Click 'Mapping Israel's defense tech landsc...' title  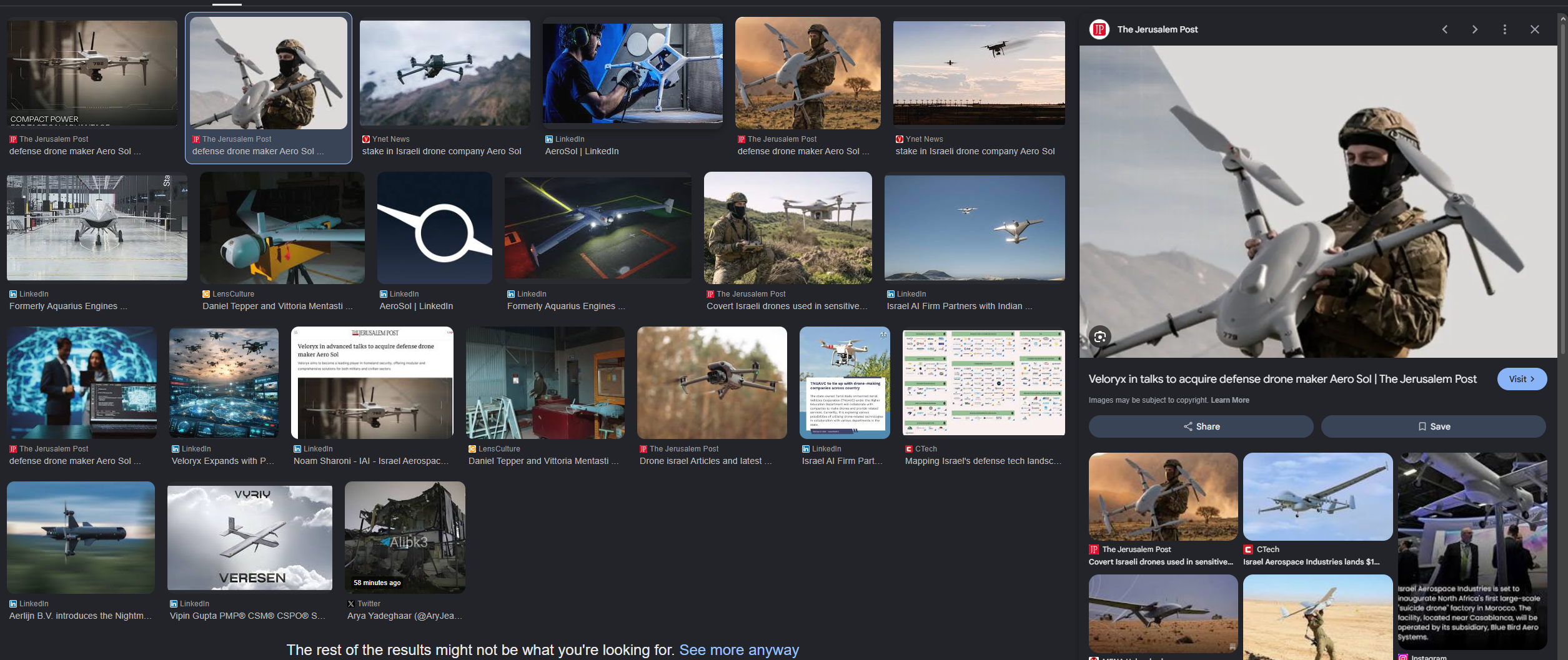tap(983, 461)
